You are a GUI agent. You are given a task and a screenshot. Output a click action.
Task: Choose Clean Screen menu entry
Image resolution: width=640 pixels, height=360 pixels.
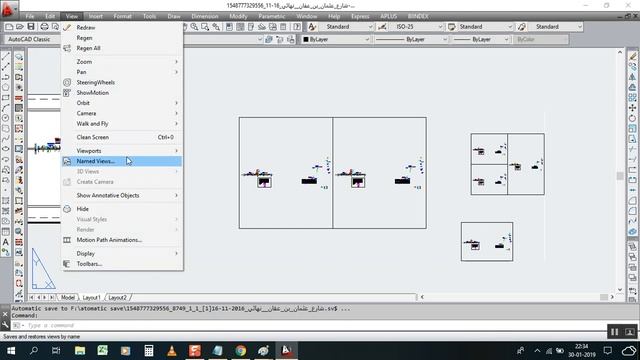[122, 137]
